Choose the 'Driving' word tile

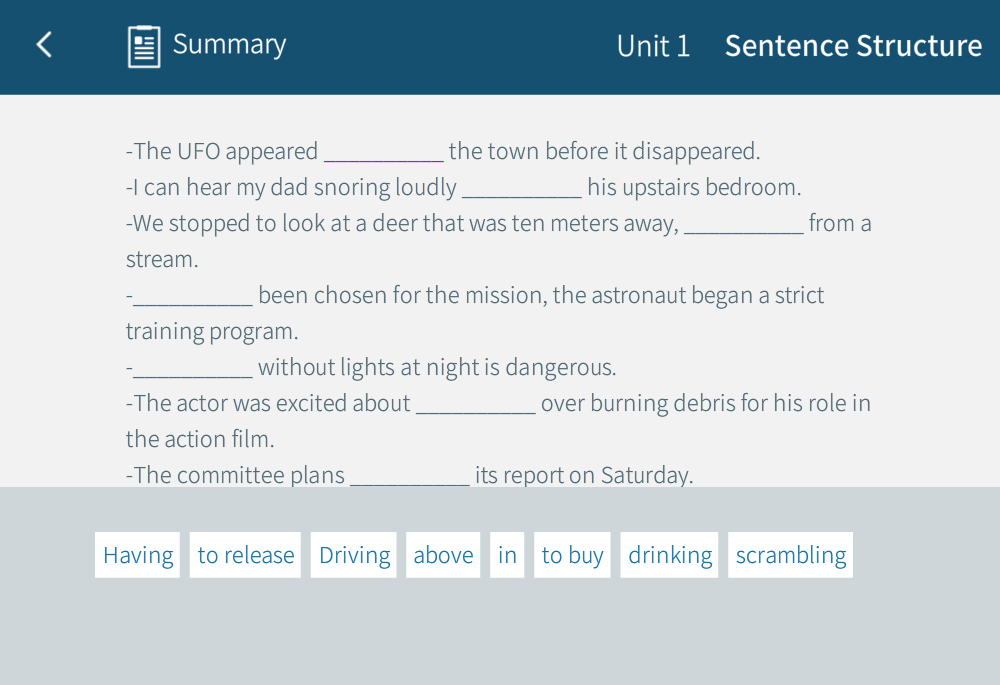click(x=354, y=555)
